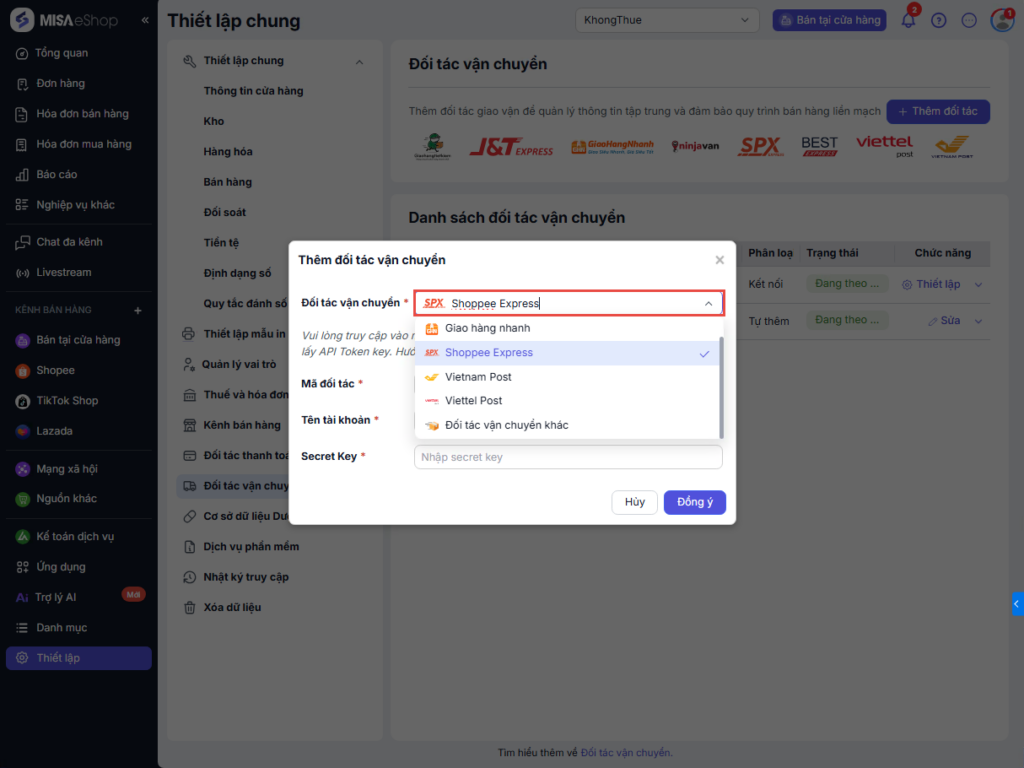Open the Đối soát settings item

225,212
